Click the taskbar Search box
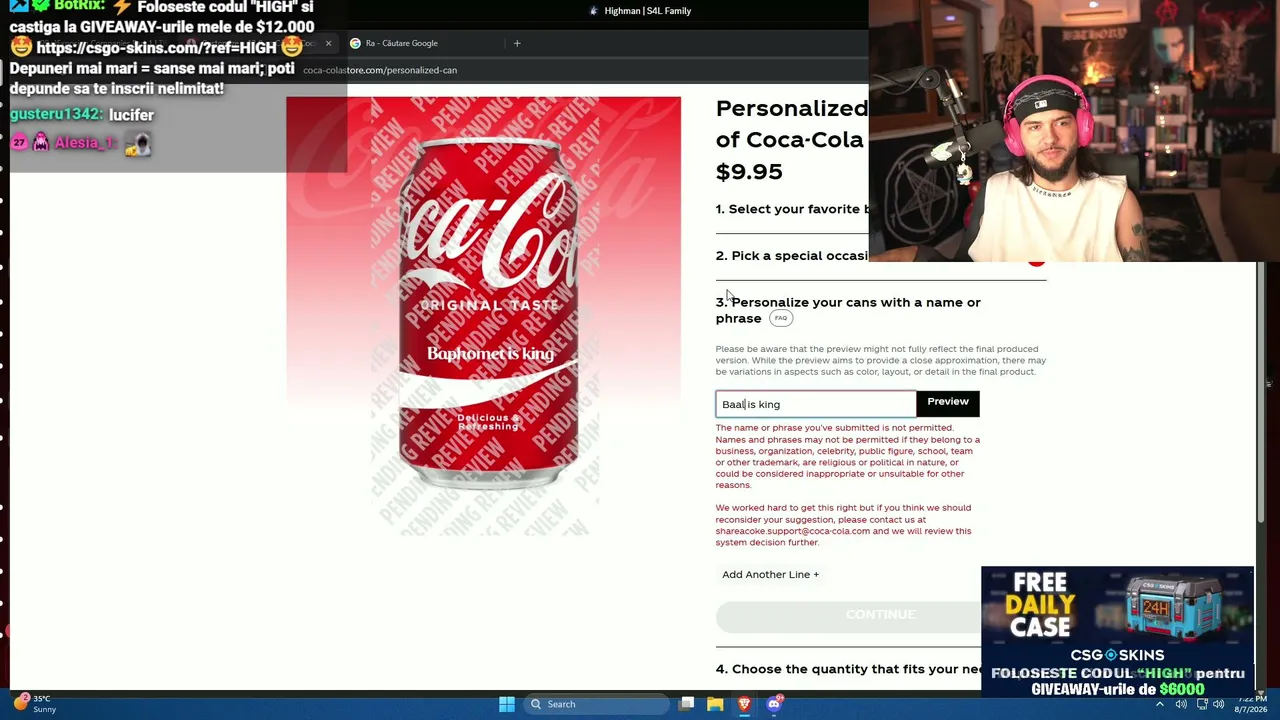 596,704
